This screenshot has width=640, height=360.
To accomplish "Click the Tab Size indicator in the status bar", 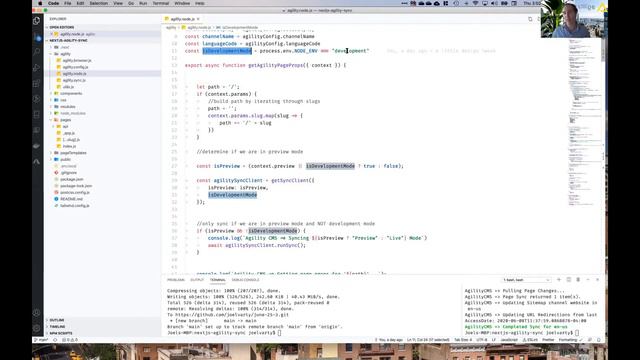I will pos(463,340).
